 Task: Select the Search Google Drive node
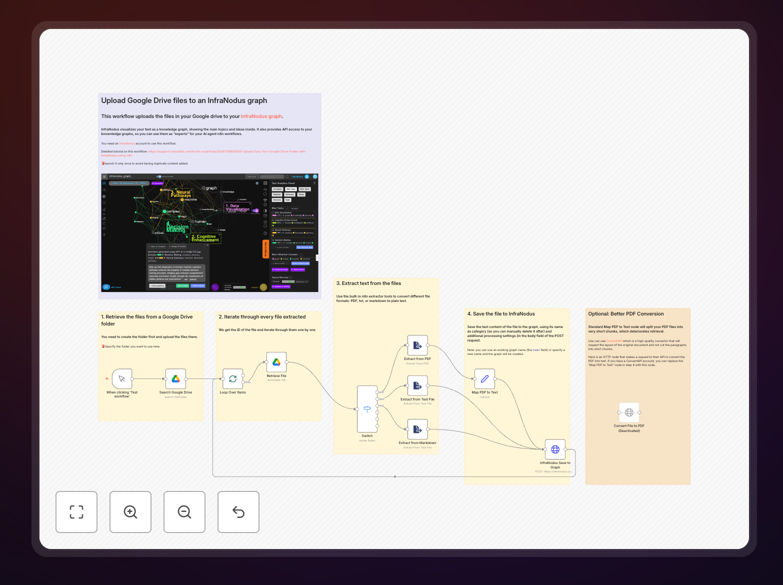176,379
